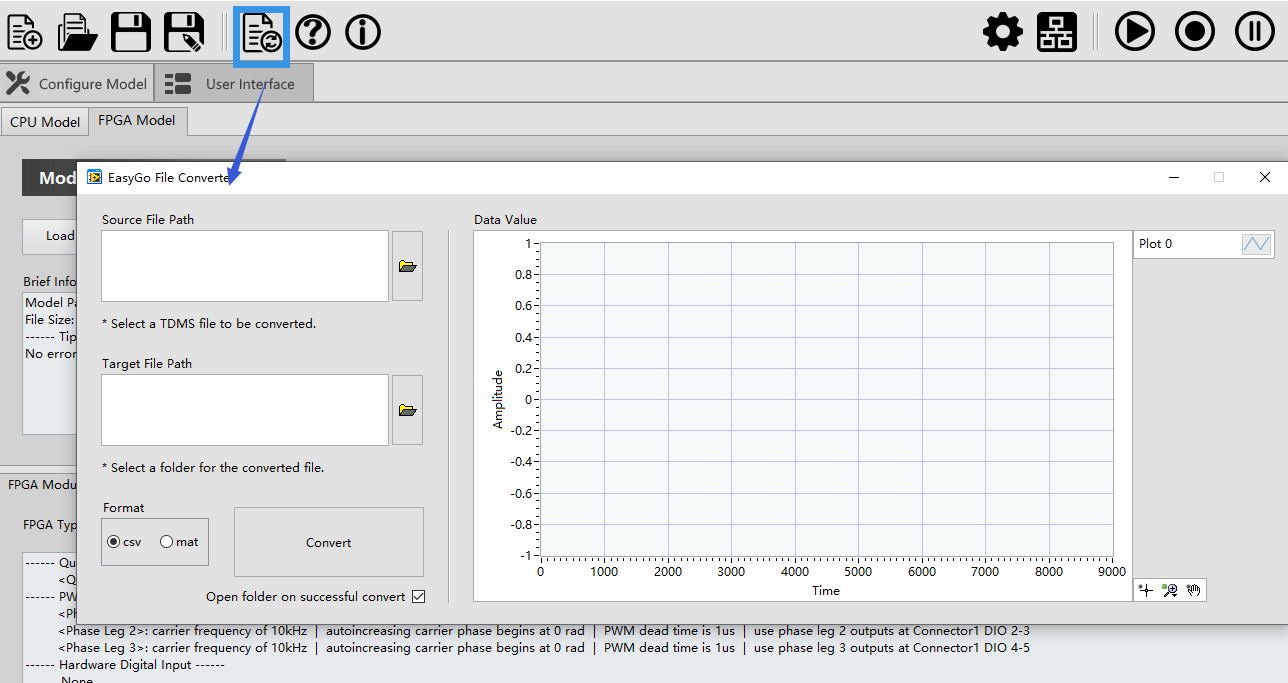Switch to the Configure Model tab

pos(76,84)
